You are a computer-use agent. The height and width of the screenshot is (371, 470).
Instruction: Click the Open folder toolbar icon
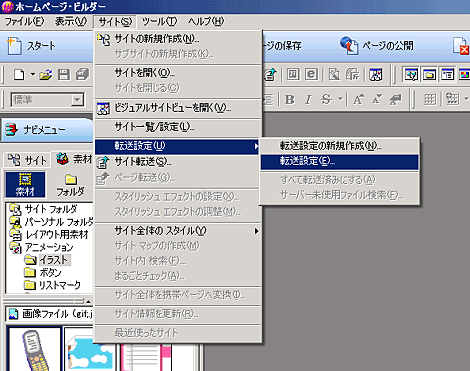pos(45,74)
